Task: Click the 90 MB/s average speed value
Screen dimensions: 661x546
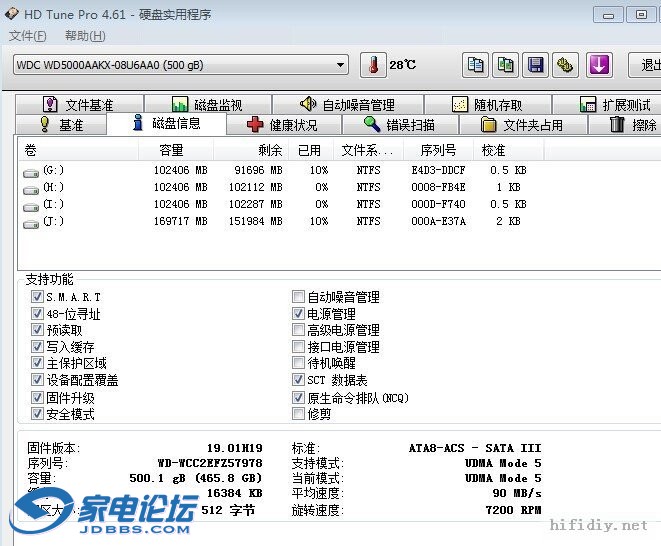Action: click(x=517, y=493)
